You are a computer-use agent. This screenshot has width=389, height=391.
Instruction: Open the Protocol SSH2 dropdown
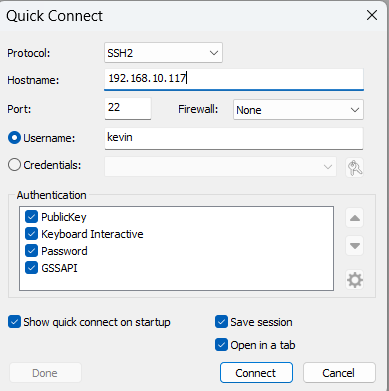(x=163, y=53)
